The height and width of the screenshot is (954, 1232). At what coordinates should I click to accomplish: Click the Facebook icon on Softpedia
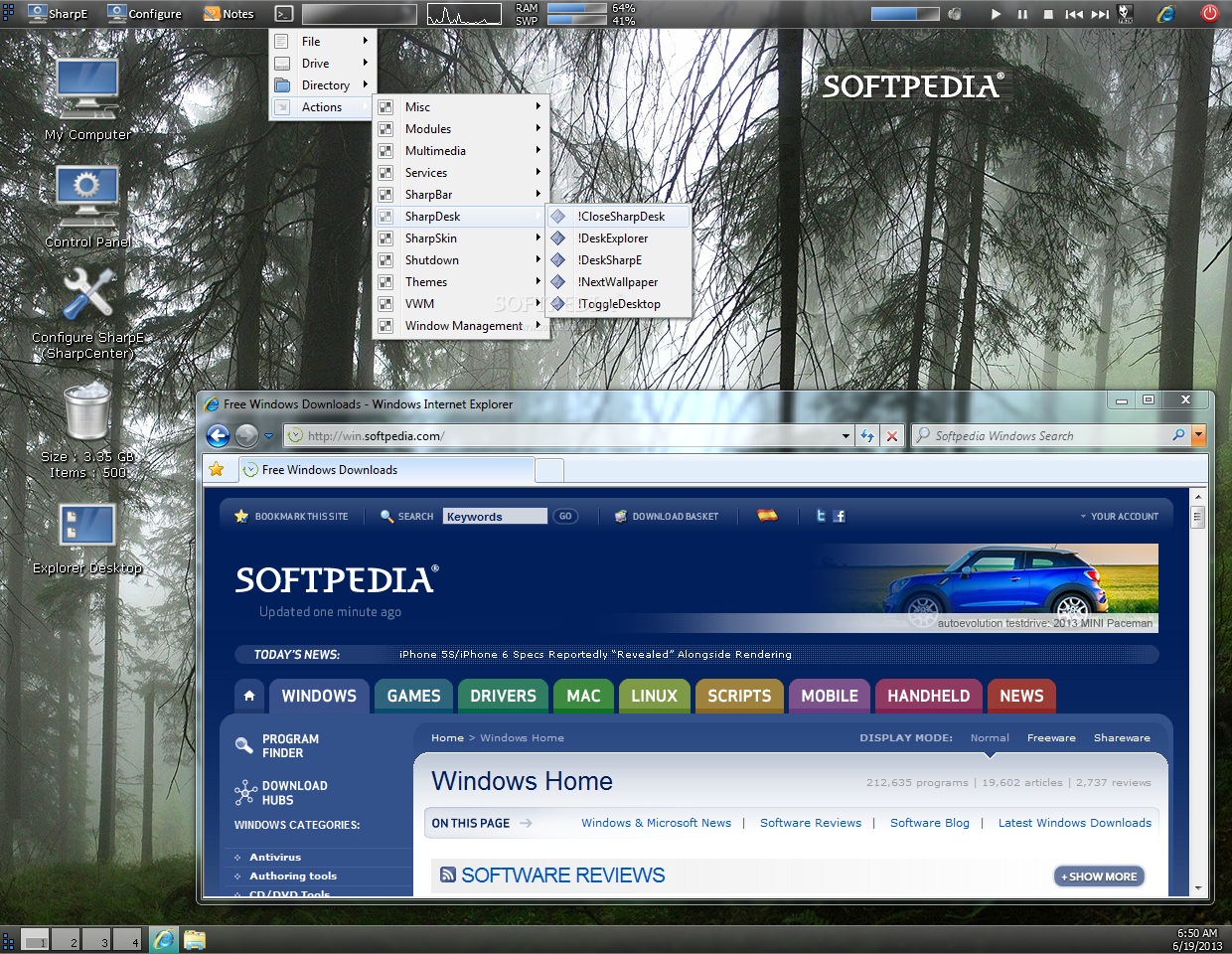[x=840, y=516]
